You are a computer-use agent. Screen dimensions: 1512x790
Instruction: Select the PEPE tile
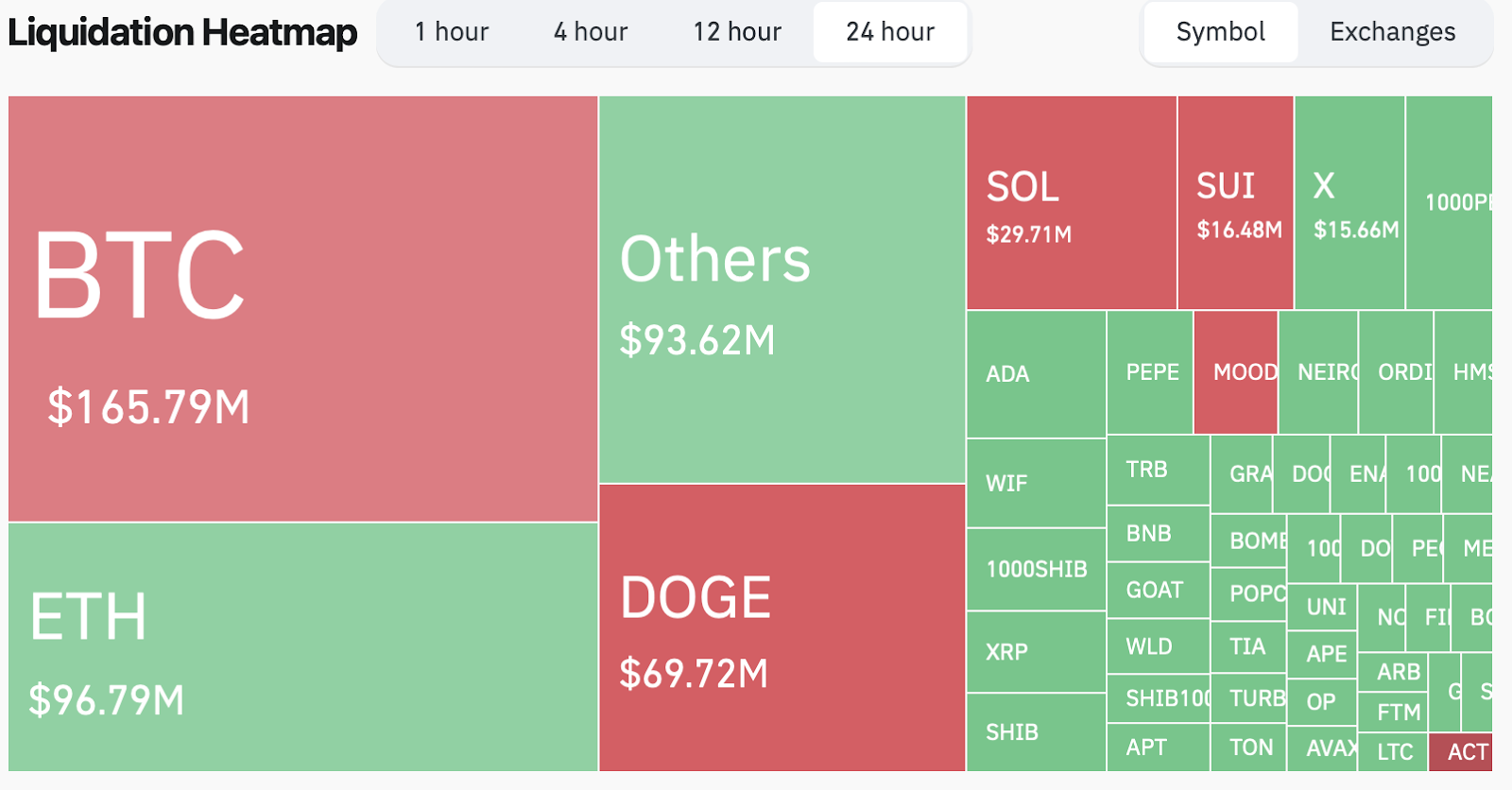click(x=1150, y=372)
